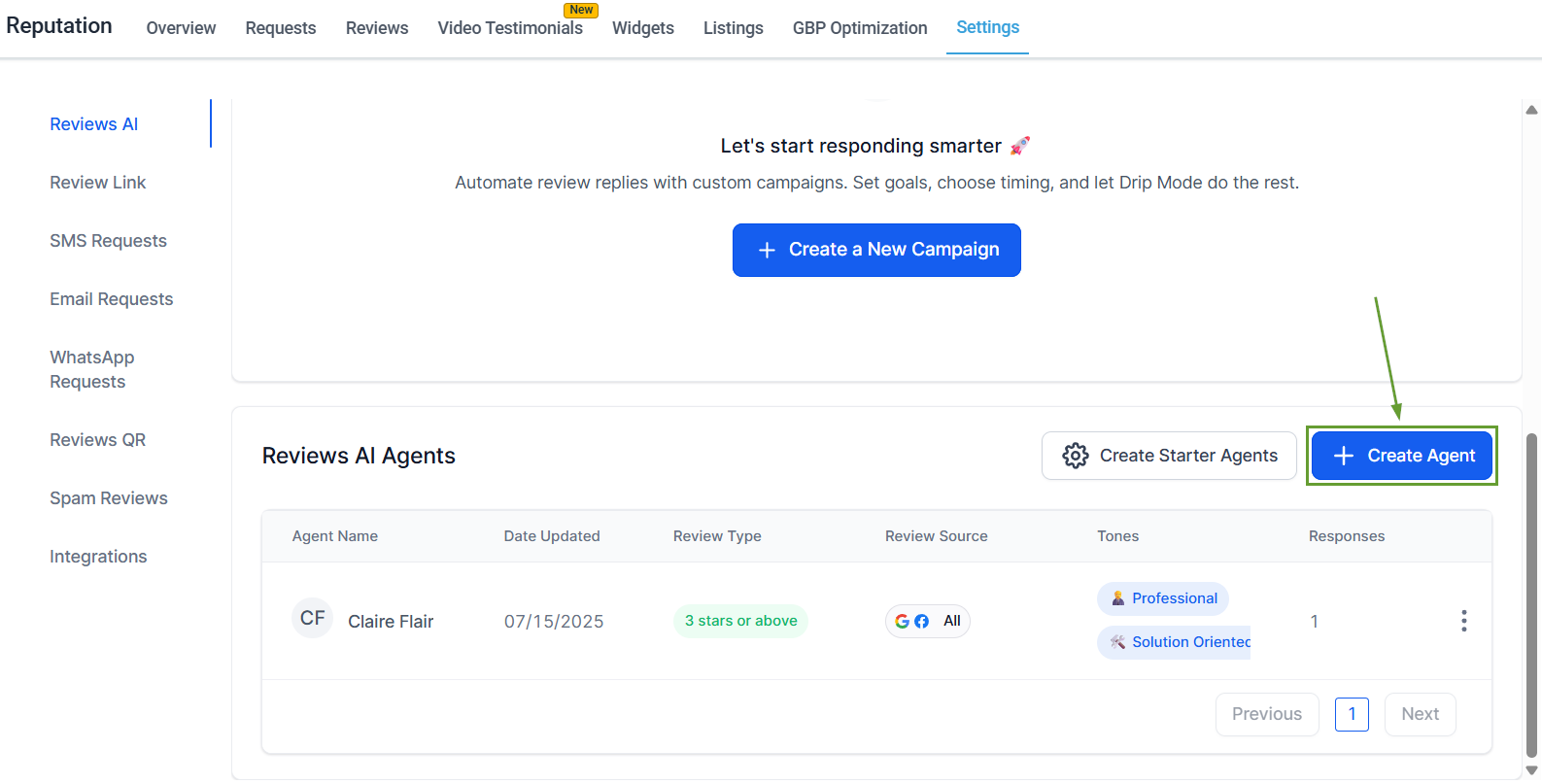Image resolution: width=1542 pixels, height=784 pixels.
Task: Click the gear icon in Create Starter Agents
Action: pyautogui.click(x=1075, y=456)
